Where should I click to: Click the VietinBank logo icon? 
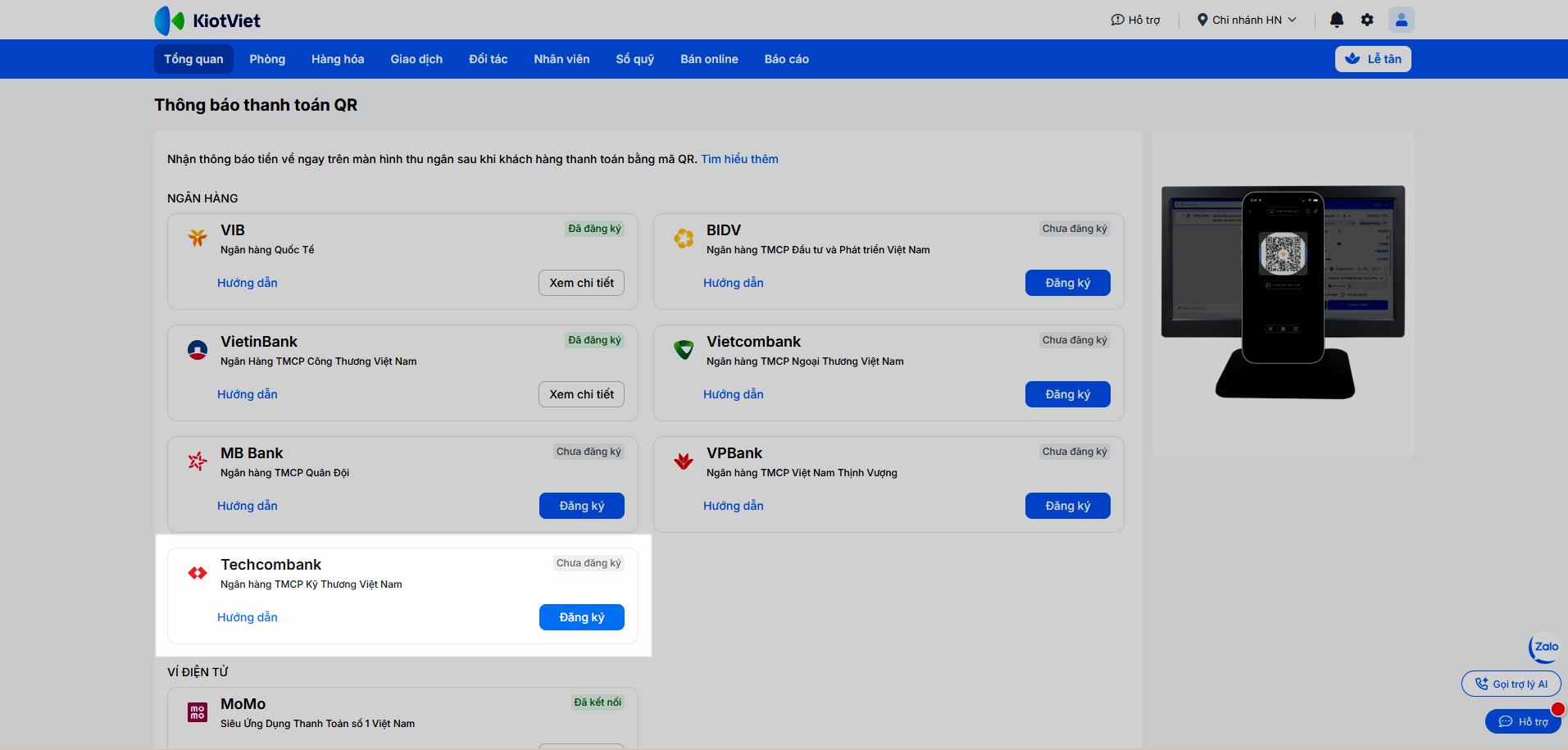[198, 349]
